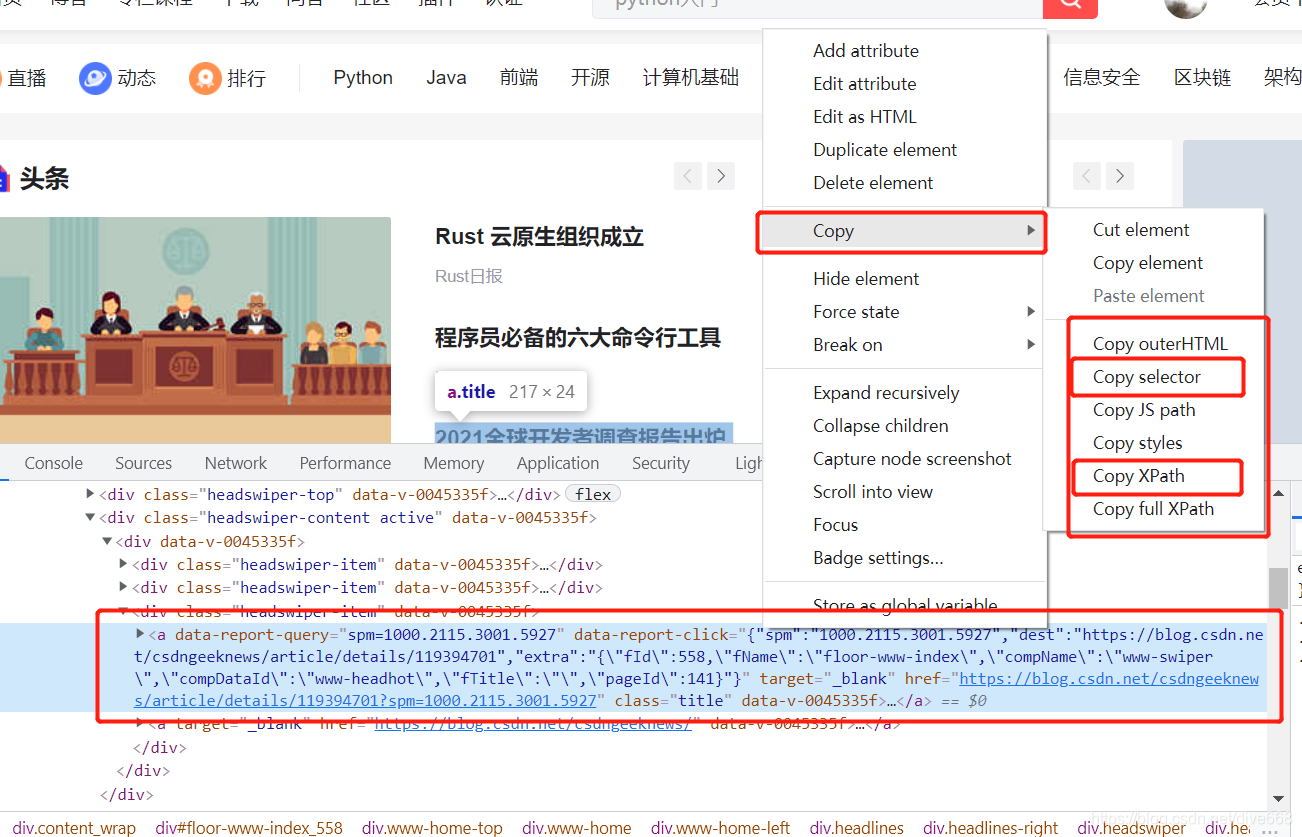Choose Collapse children
The width and height of the screenshot is (1302, 837).
881,426
